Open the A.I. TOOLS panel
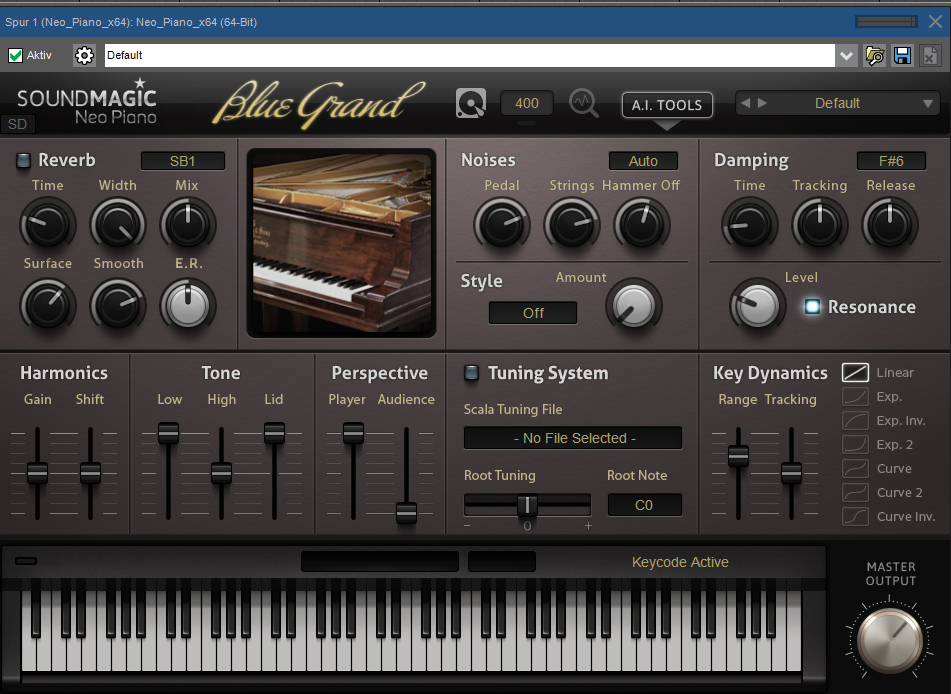The width and height of the screenshot is (951, 694). click(x=667, y=105)
